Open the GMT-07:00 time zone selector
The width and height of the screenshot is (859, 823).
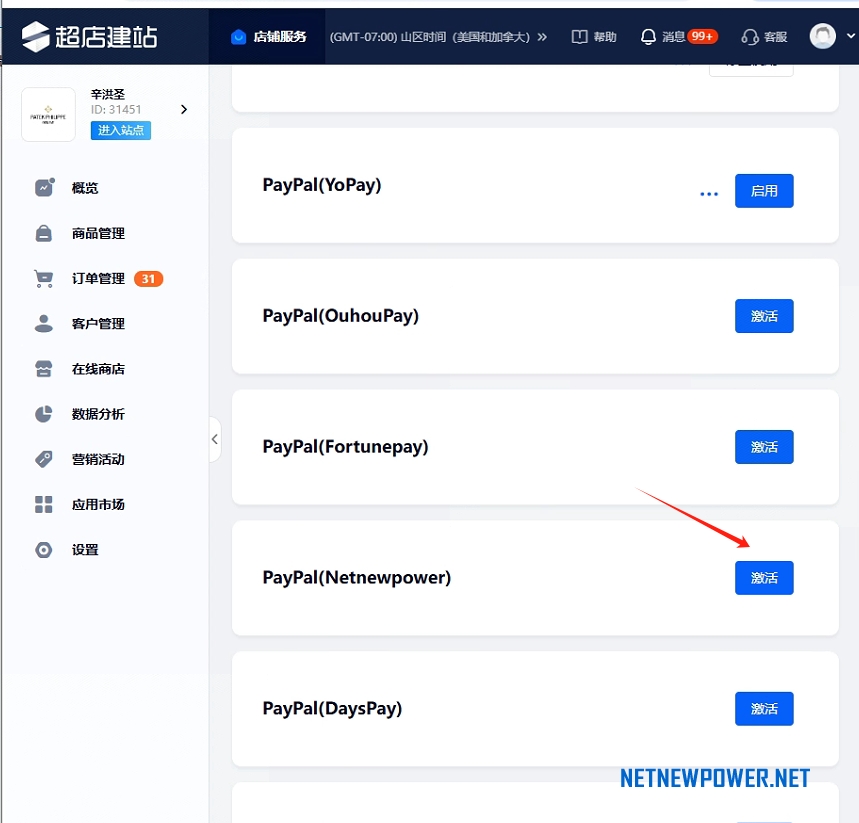coord(430,37)
